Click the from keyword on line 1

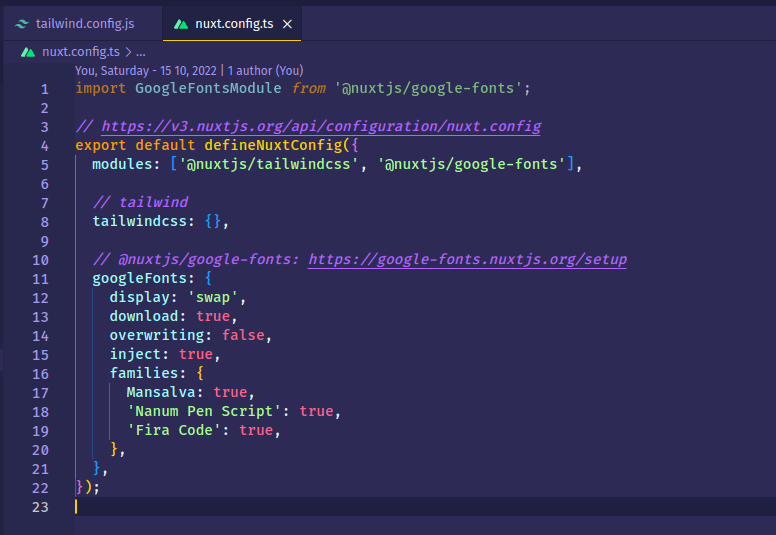click(x=308, y=88)
